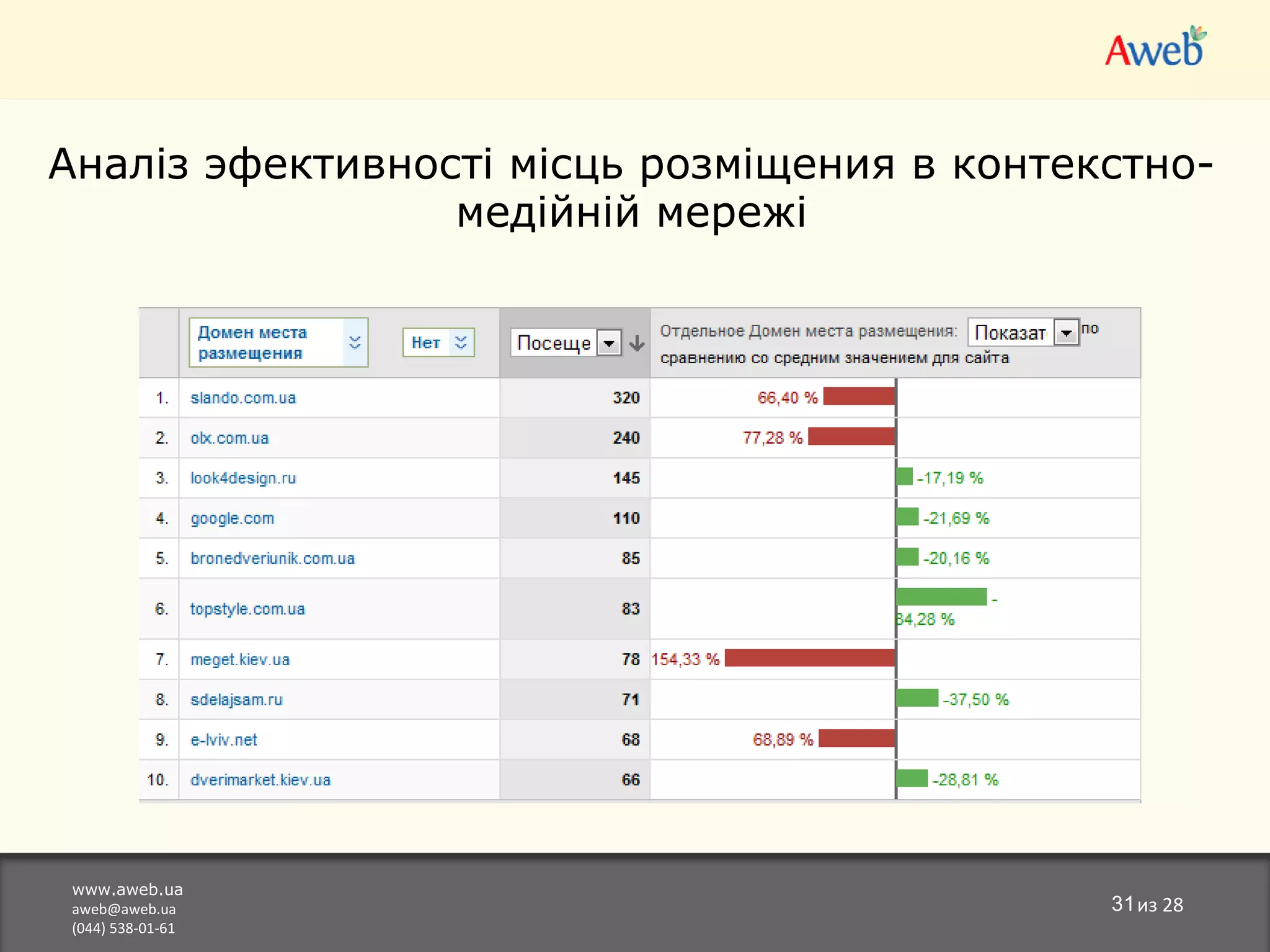Open the topstyle.com.ua link
Screen dimensions: 1270x952
tap(247, 609)
